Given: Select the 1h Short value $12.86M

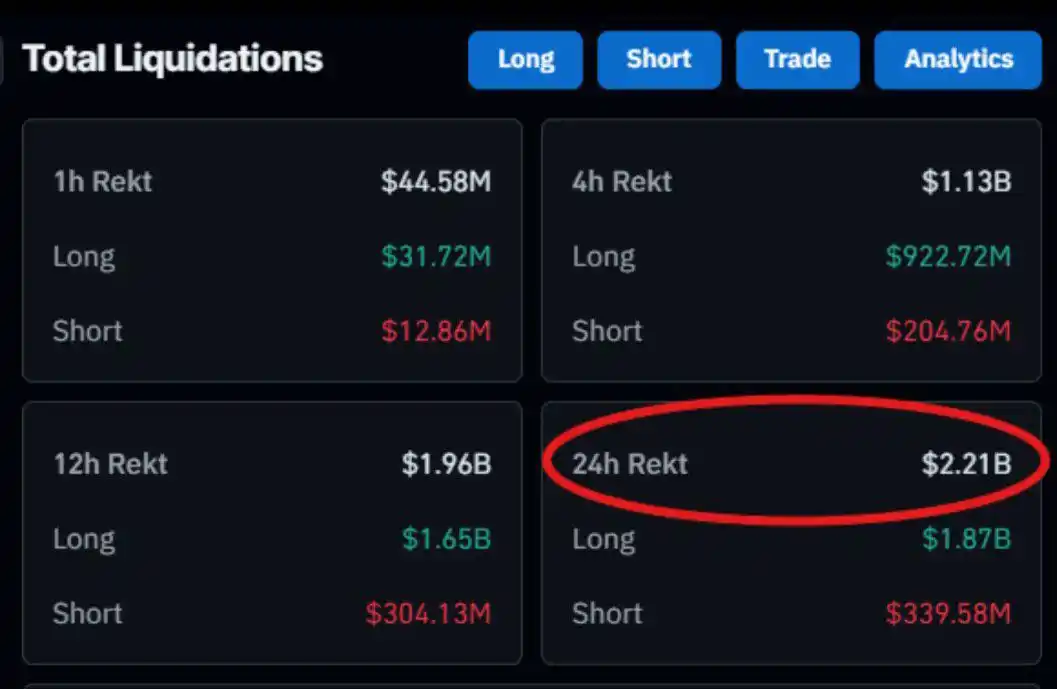Looking at the screenshot, I should [436, 331].
